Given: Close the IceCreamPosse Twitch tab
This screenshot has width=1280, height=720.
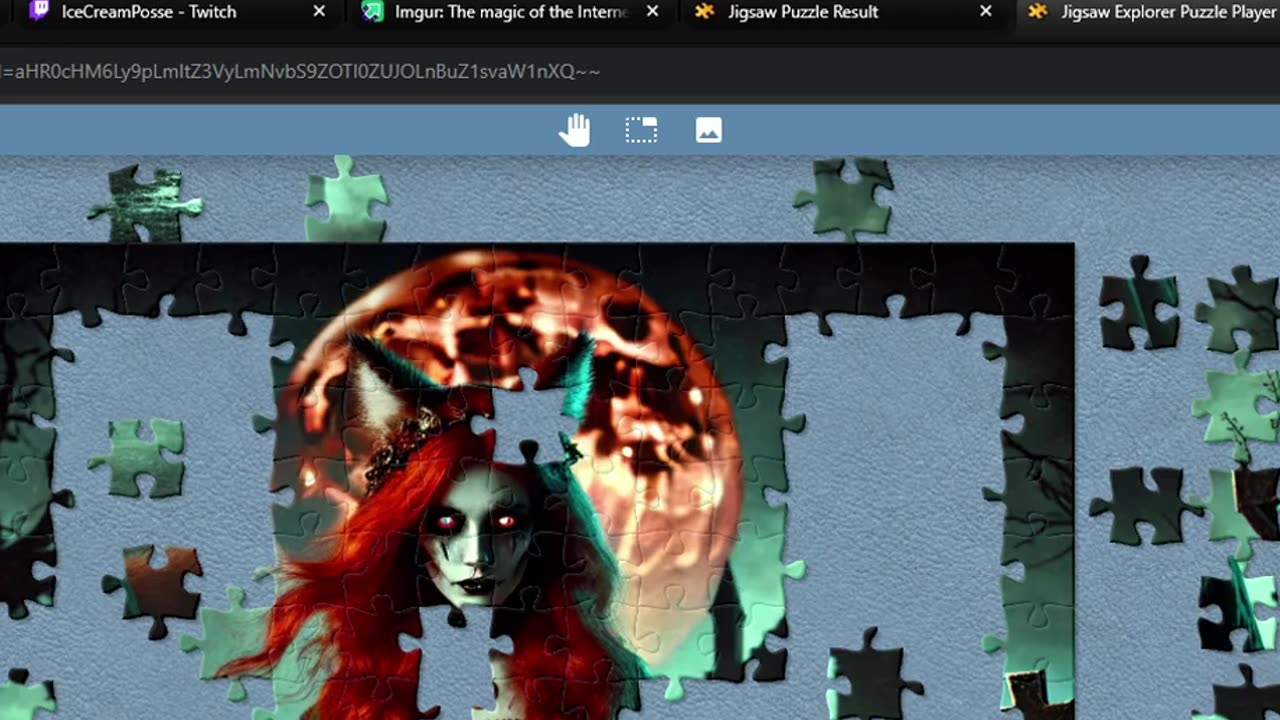Looking at the screenshot, I should tap(319, 11).
